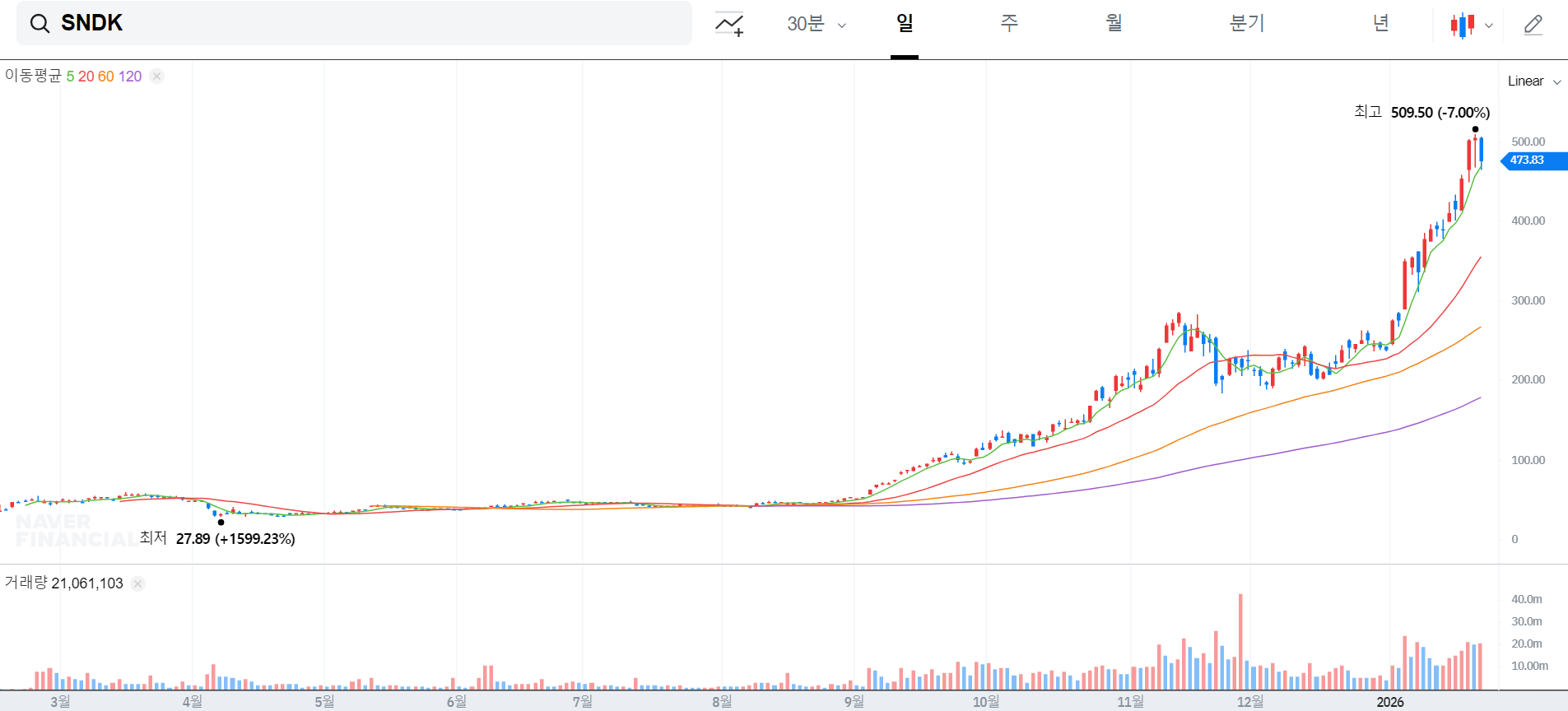1568x711 pixels.
Task: Open the Linear scale dropdown
Action: point(1534,81)
